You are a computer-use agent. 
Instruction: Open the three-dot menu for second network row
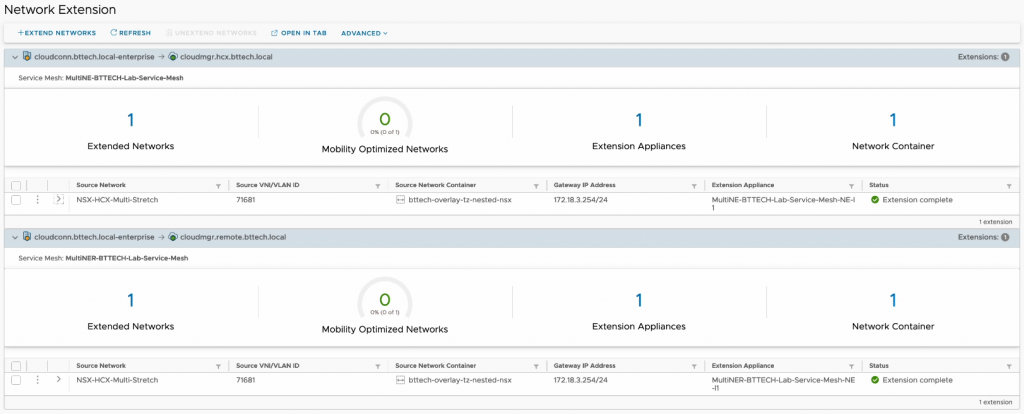click(x=38, y=380)
